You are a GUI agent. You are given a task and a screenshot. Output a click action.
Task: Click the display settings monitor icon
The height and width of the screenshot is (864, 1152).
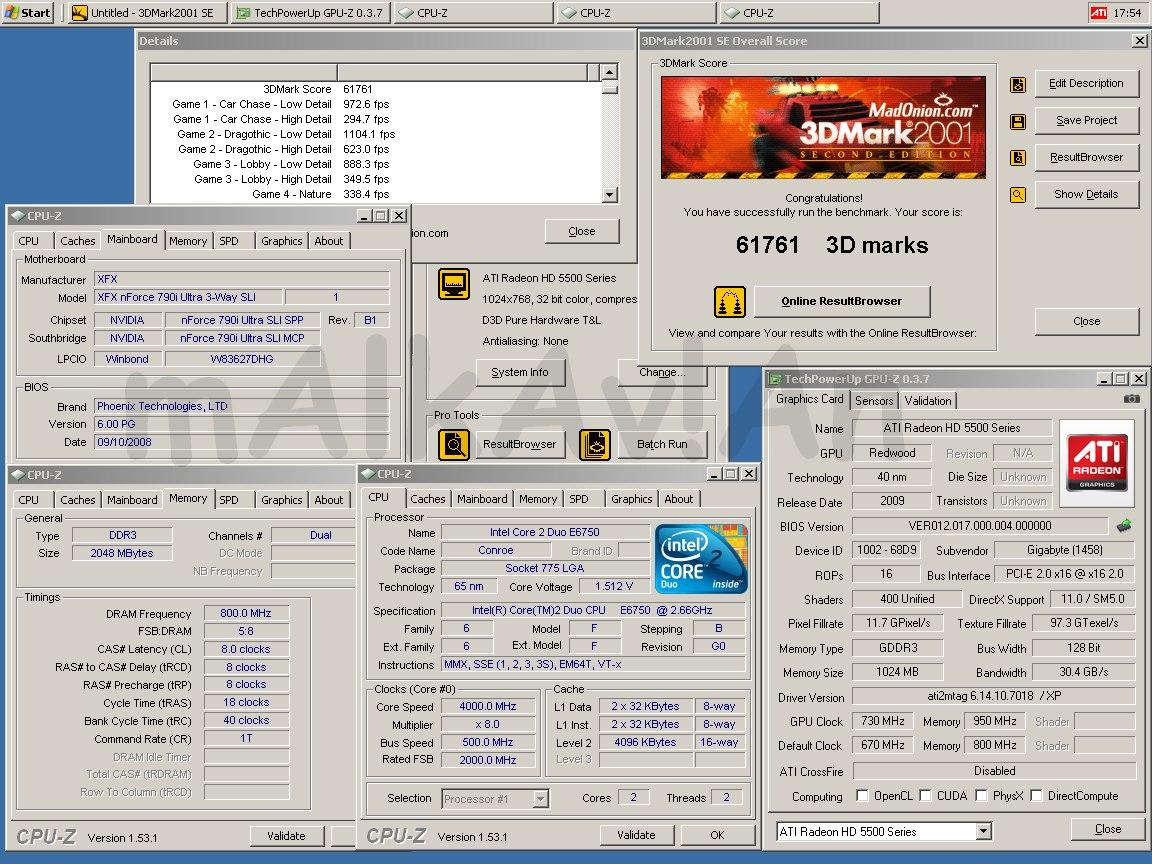coord(454,284)
